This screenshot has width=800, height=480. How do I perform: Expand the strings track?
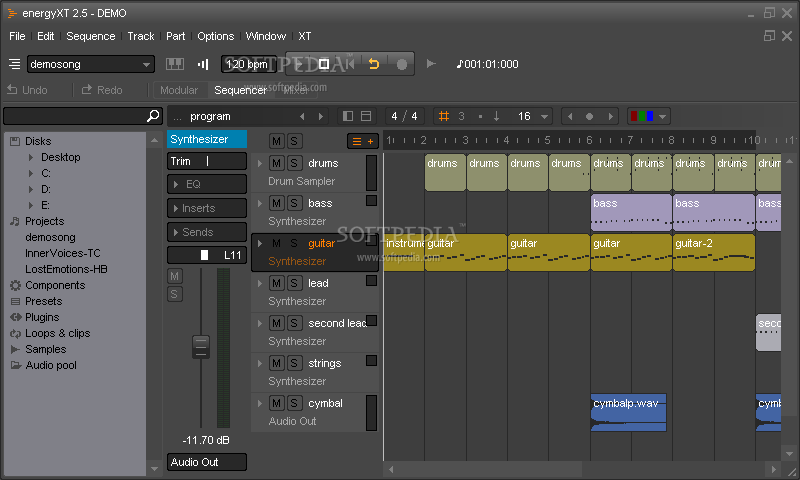260,363
